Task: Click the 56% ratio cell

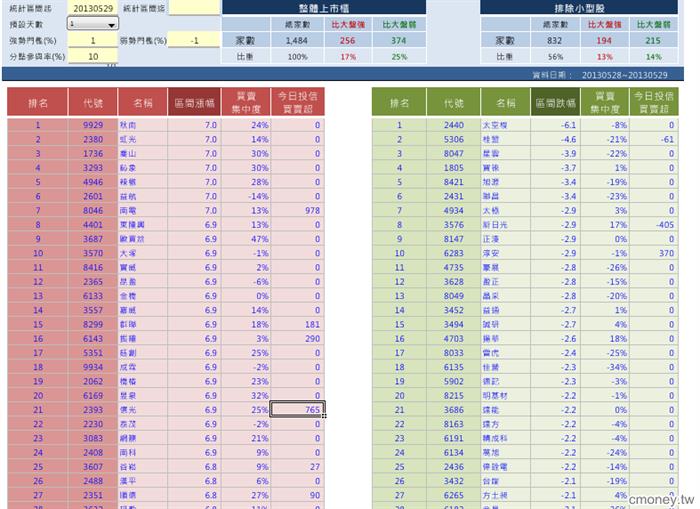Action: [555, 57]
